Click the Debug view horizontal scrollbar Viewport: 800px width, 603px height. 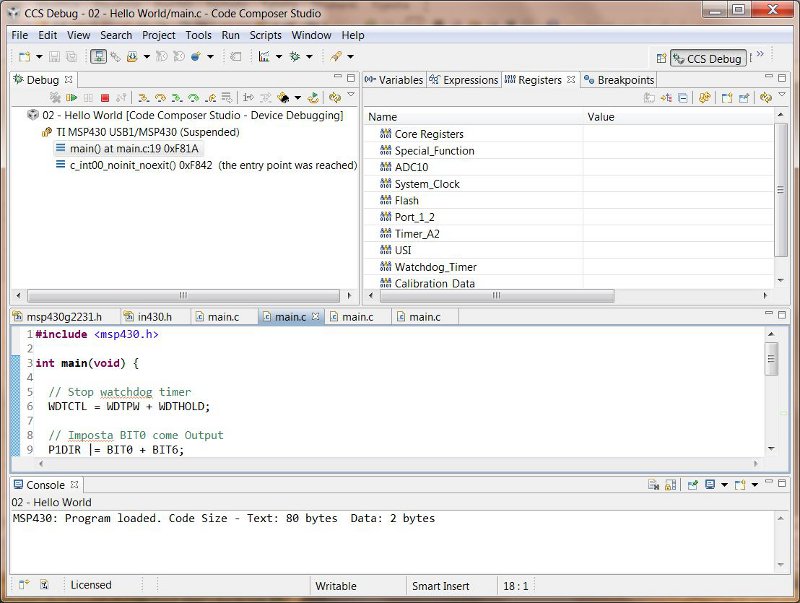pyautogui.click(x=183, y=295)
